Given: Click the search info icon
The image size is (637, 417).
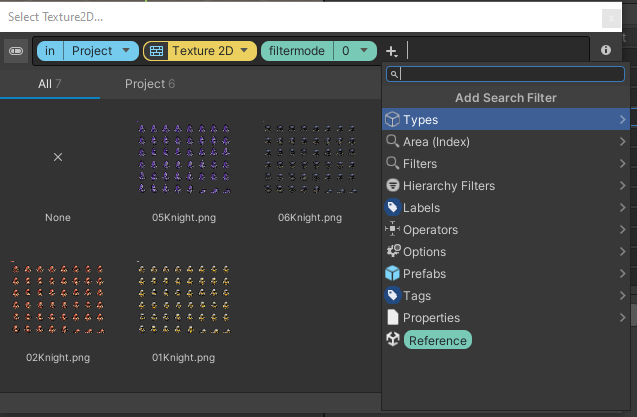Looking at the screenshot, I should click(606, 50).
